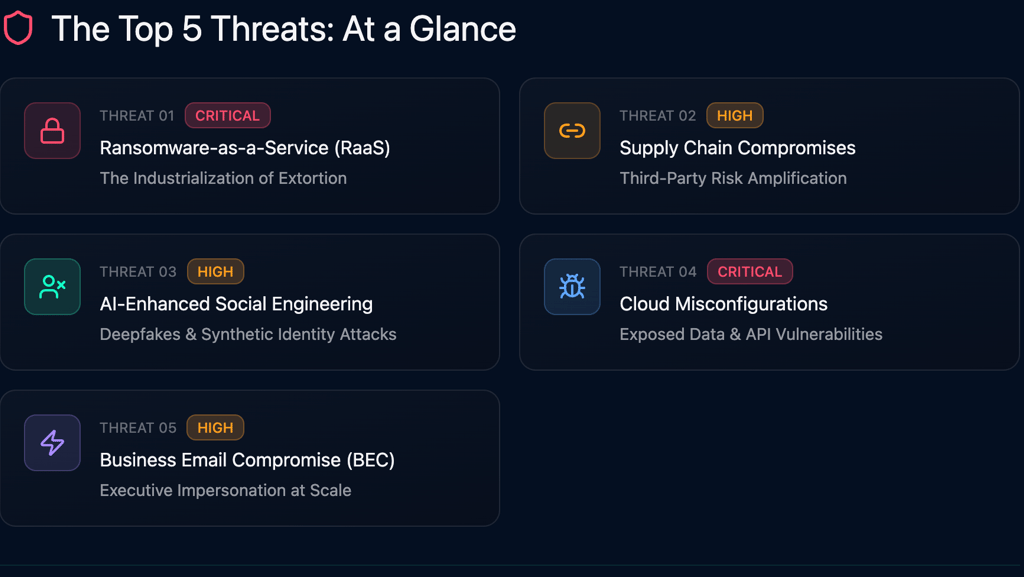Viewport: 1024px width, 577px height.
Task: Click "Executive Impersonation at Scale" subtitle
Action: tap(225, 490)
